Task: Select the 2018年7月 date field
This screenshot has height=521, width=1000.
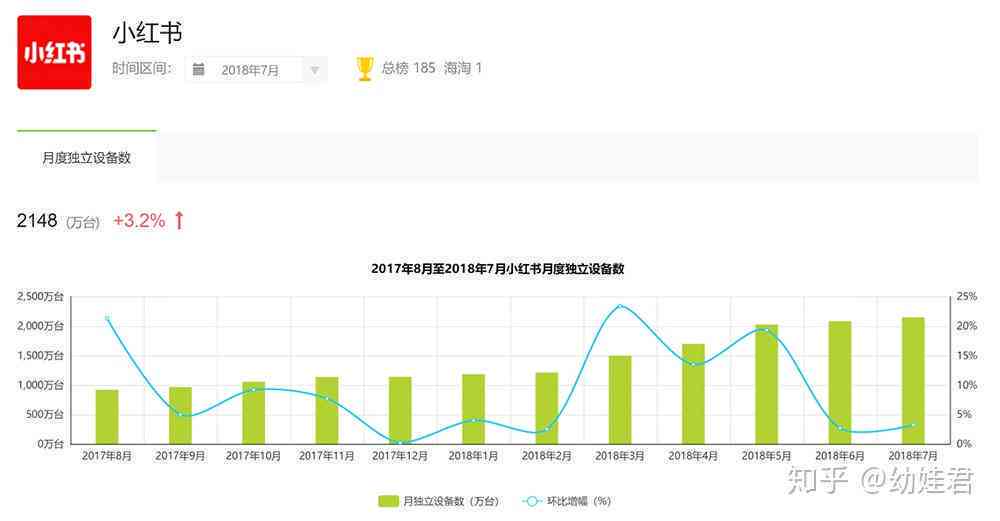Action: (x=256, y=70)
